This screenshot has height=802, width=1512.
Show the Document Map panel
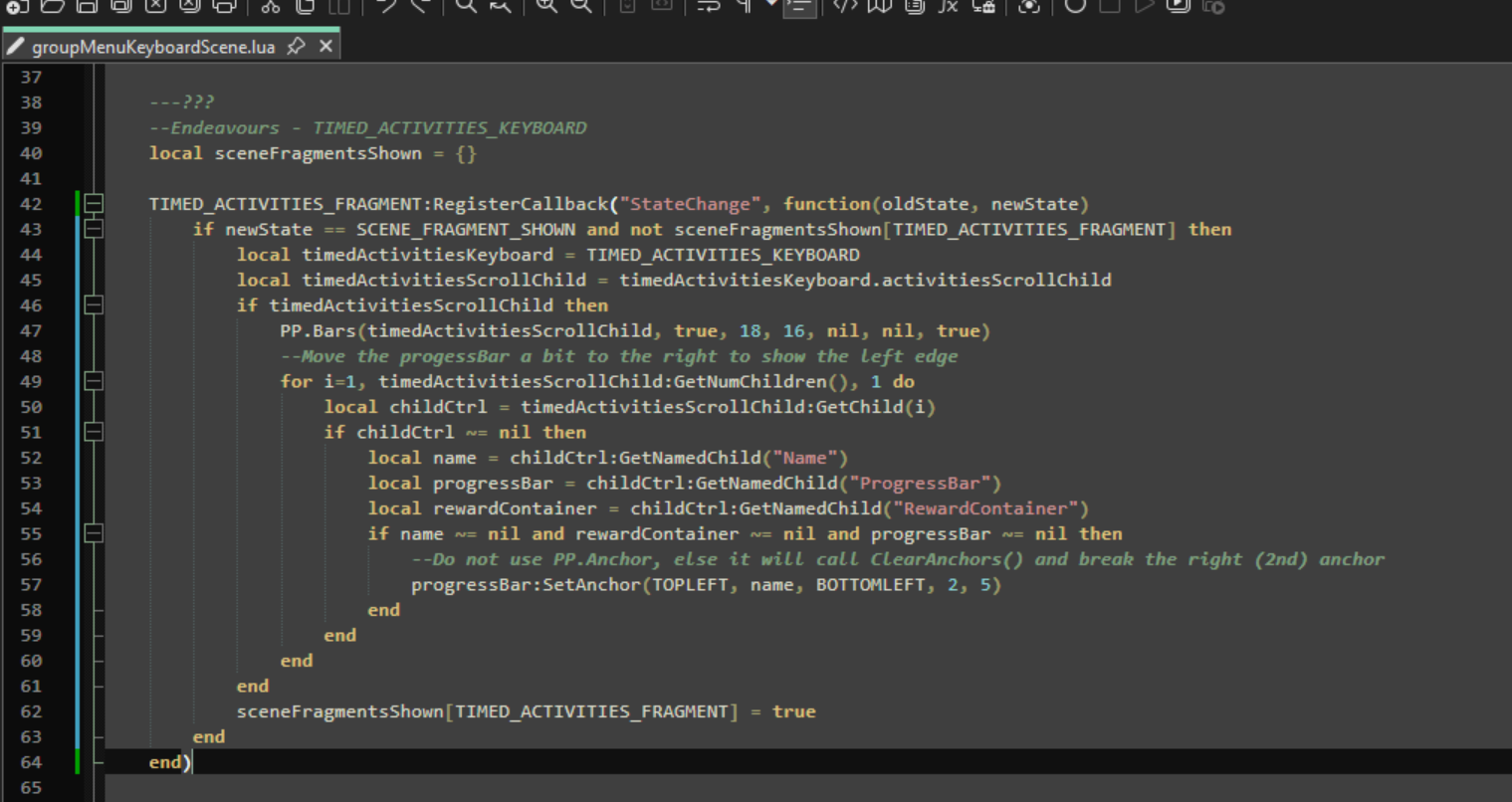[880, 5]
